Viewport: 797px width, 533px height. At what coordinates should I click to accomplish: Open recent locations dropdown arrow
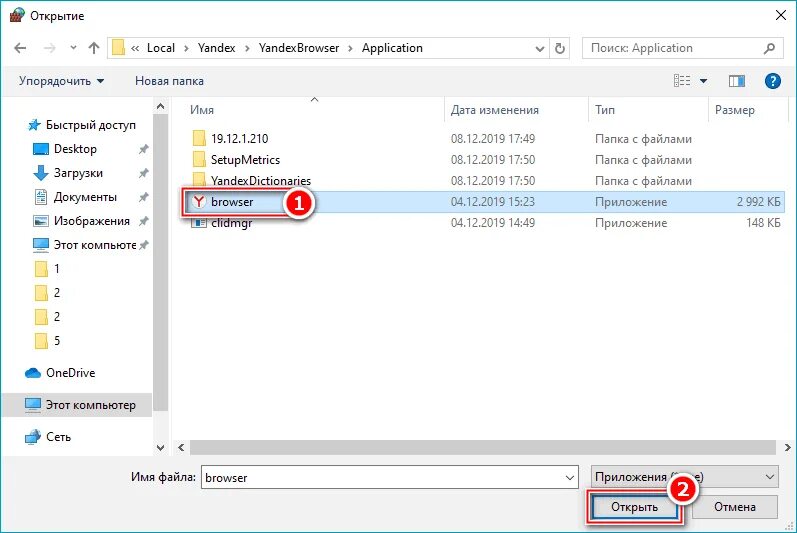[73, 48]
